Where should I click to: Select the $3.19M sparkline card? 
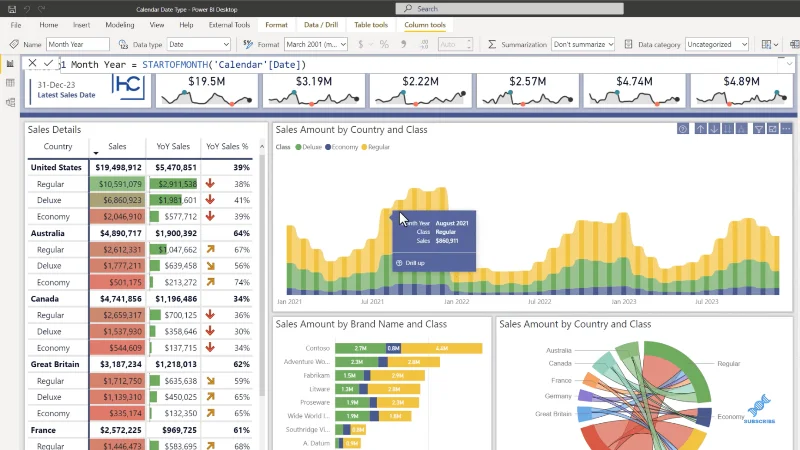(314, 91)
